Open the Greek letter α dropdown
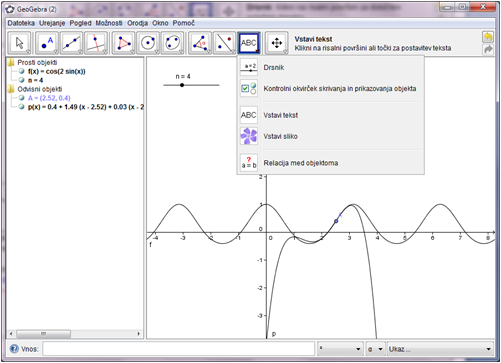 pyautogui.click(x=375, y=349)
